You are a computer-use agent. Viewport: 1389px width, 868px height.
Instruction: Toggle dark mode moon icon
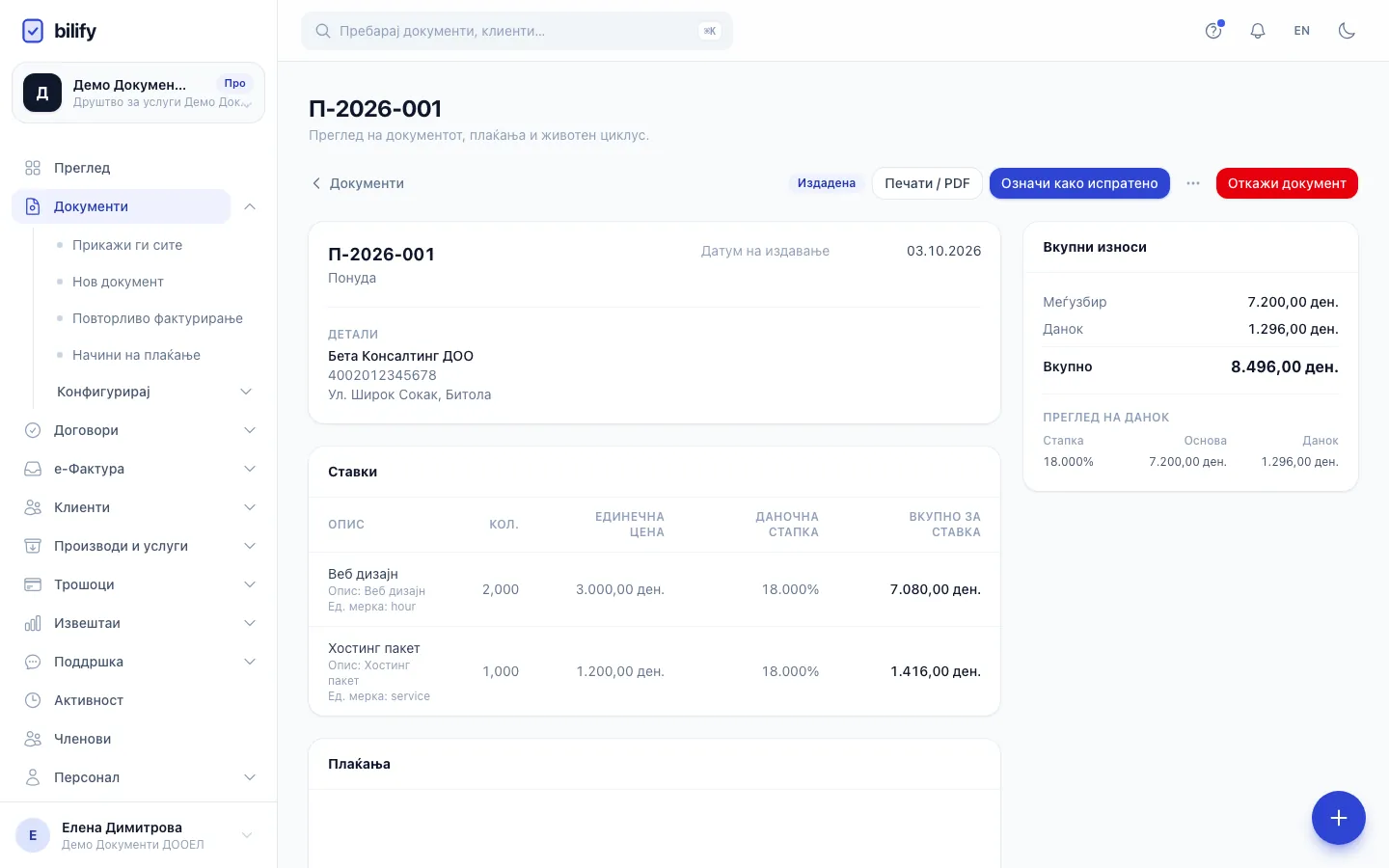tap(1347, 31)
